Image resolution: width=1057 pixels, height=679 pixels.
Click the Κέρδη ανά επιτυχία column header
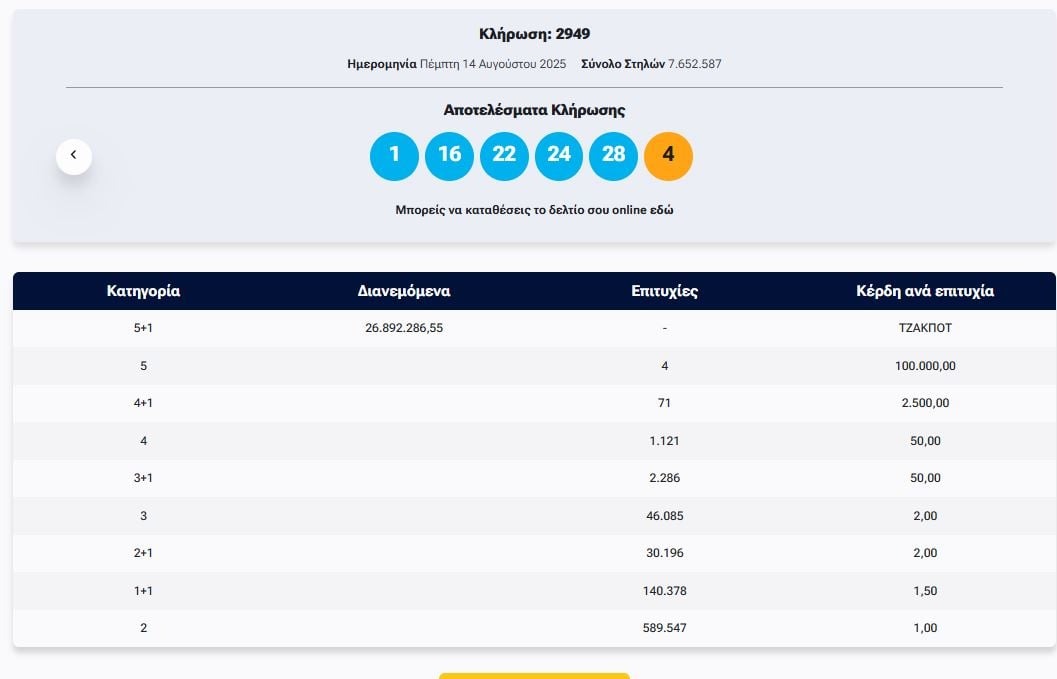click(x=925, y=291)
